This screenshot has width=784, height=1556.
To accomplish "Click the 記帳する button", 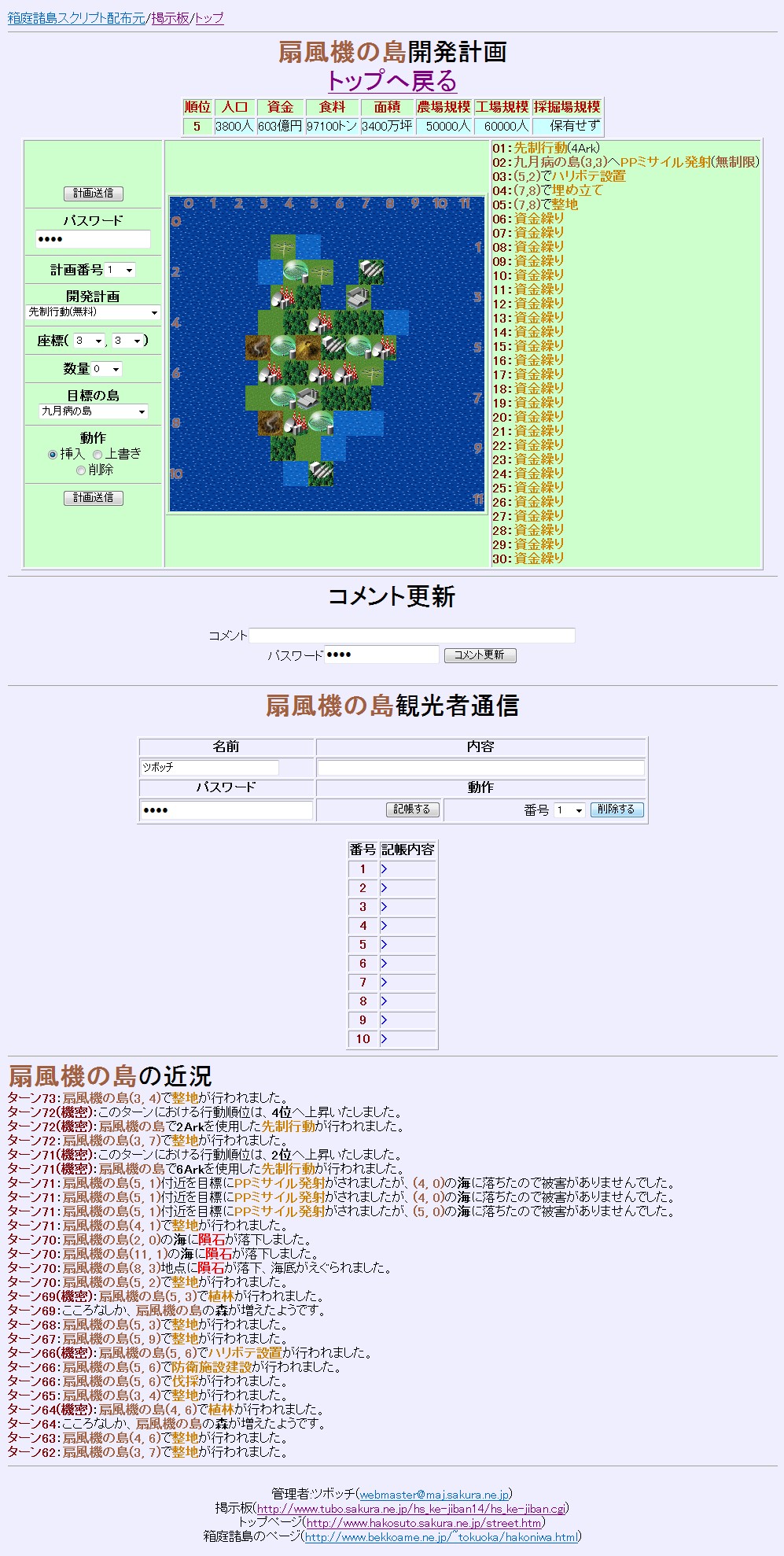I will (x=412, y=809).
